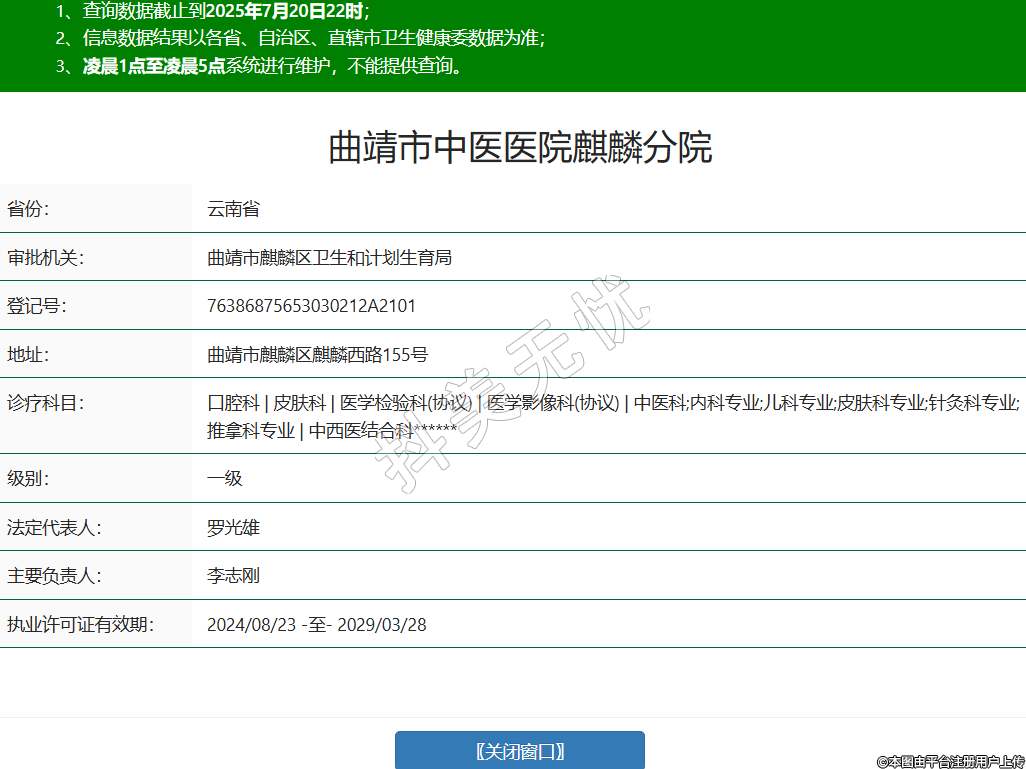Image resolution: width=1026 pixels, height=769 pixels.
Task: Click the registration number 76386875653030212A2101
Action: coord(311,305)
